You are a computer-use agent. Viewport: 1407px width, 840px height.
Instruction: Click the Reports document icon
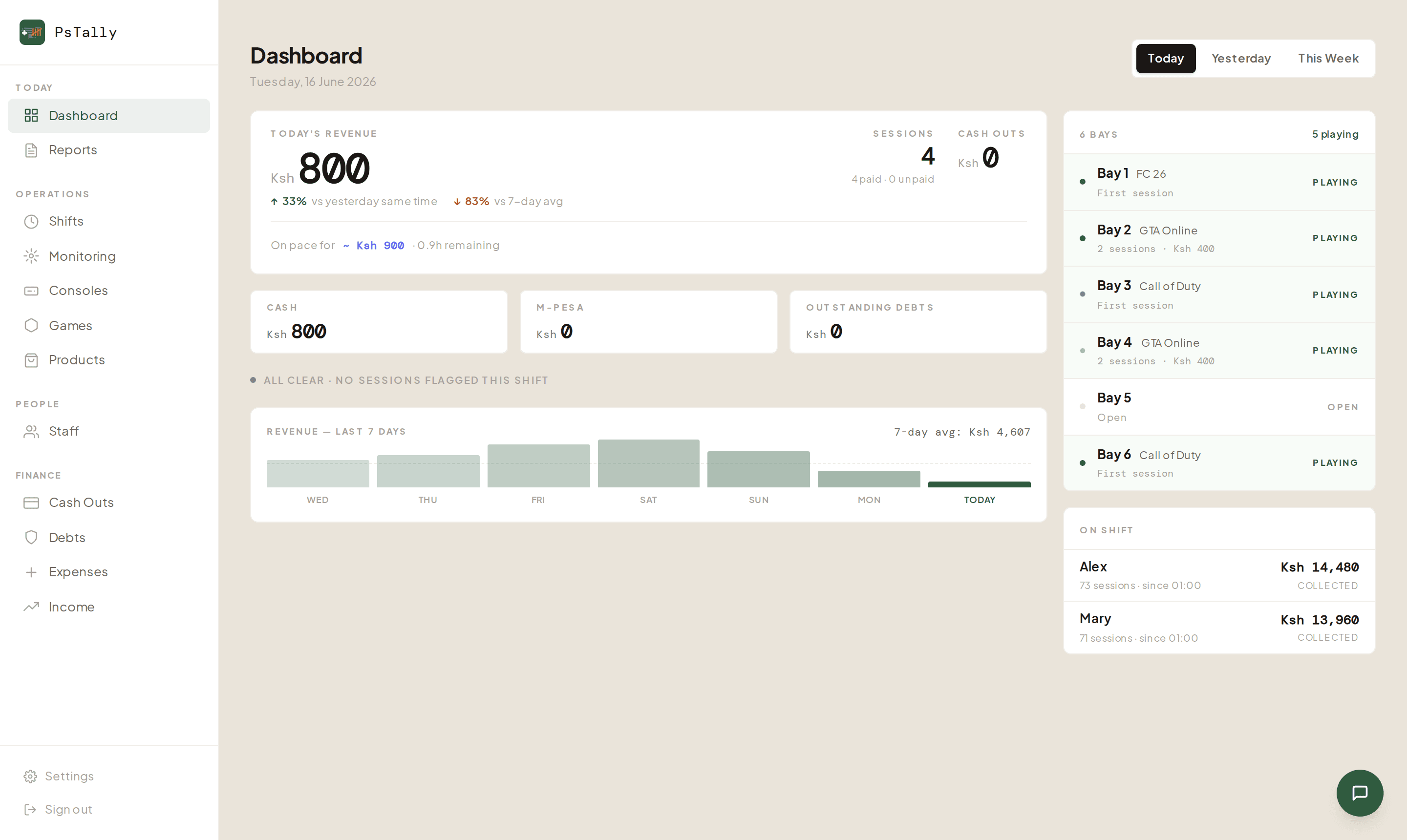[31, 150]
